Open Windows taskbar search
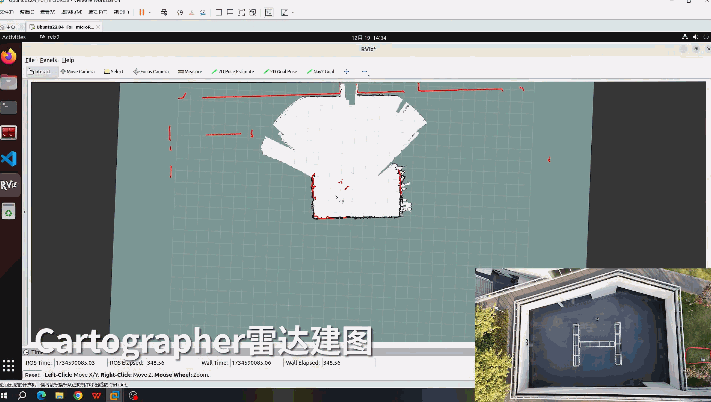The height and width of the screenshot is (402, 711). tap(22, 395)
